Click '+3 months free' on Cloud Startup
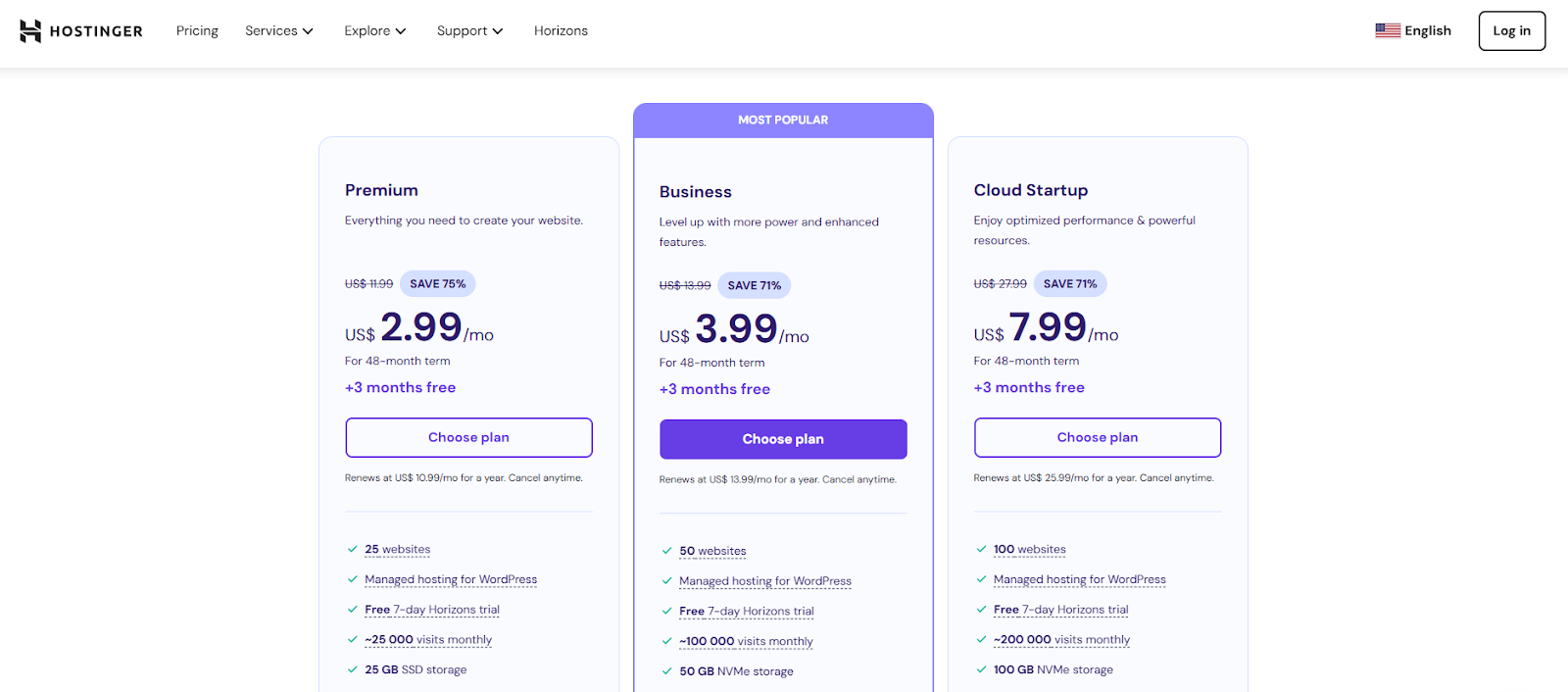Screen dimensions: 1568x692 [1029, 388]
